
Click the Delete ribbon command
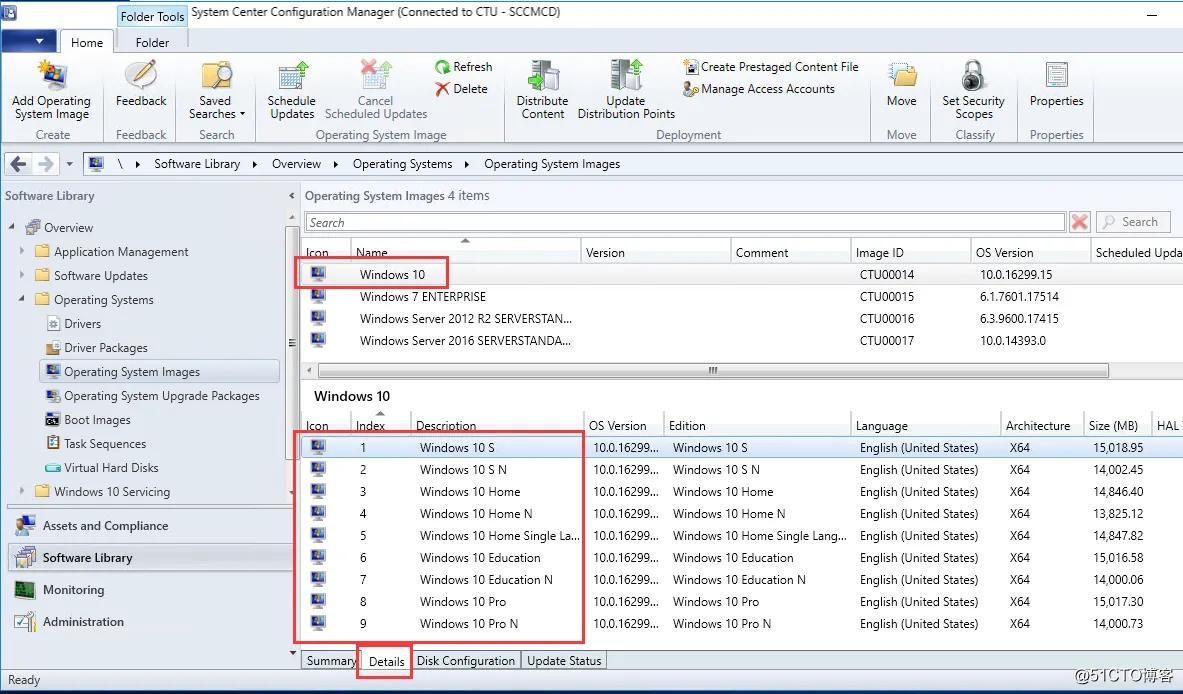point(462,89)
